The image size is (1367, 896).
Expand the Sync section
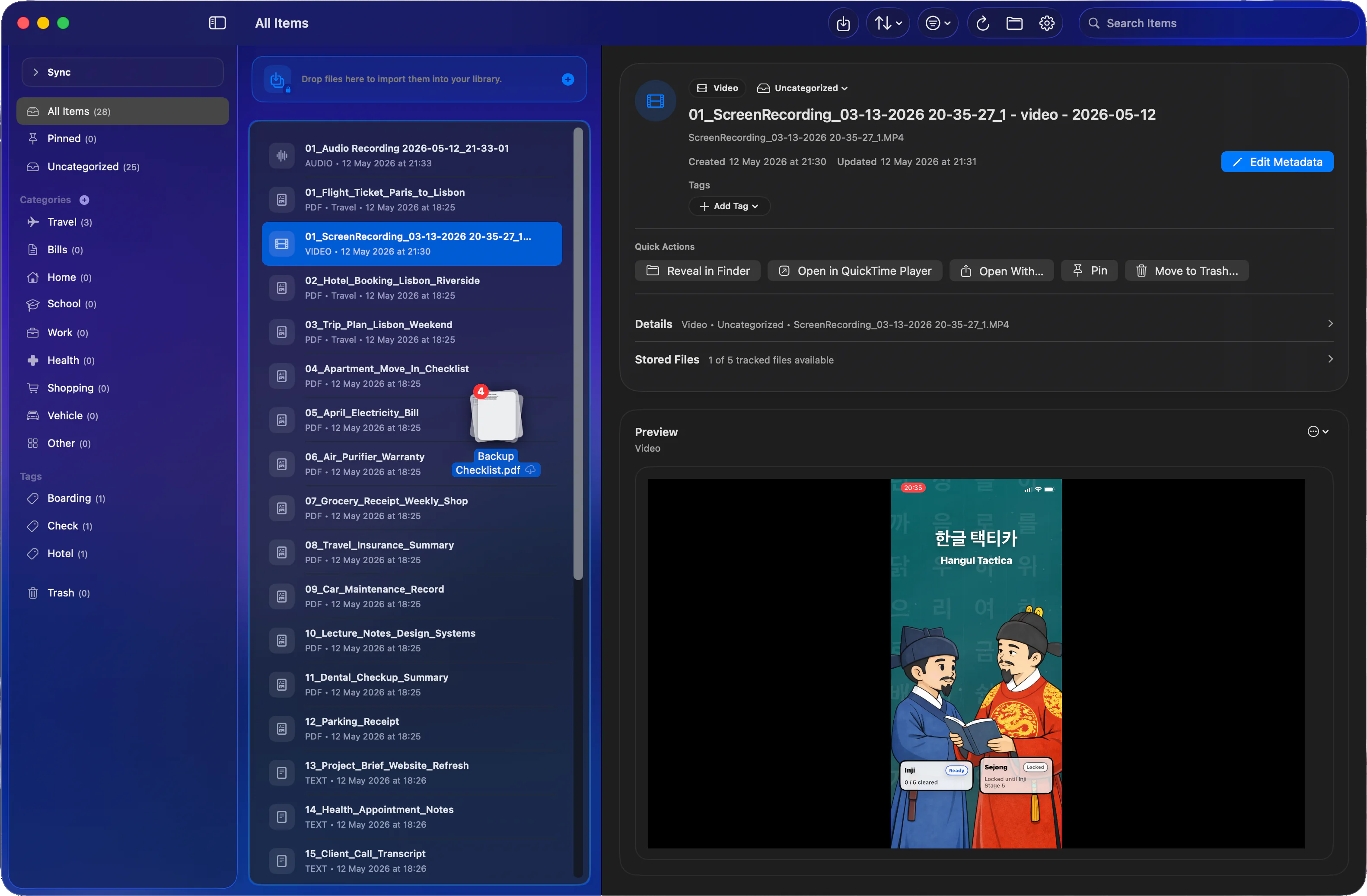(122, 72)
